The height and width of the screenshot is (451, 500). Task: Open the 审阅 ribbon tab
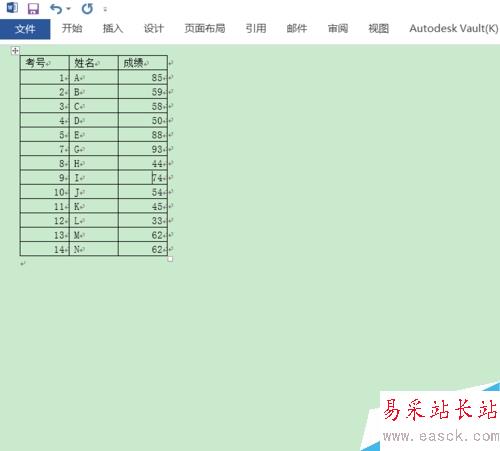(338, 29)
